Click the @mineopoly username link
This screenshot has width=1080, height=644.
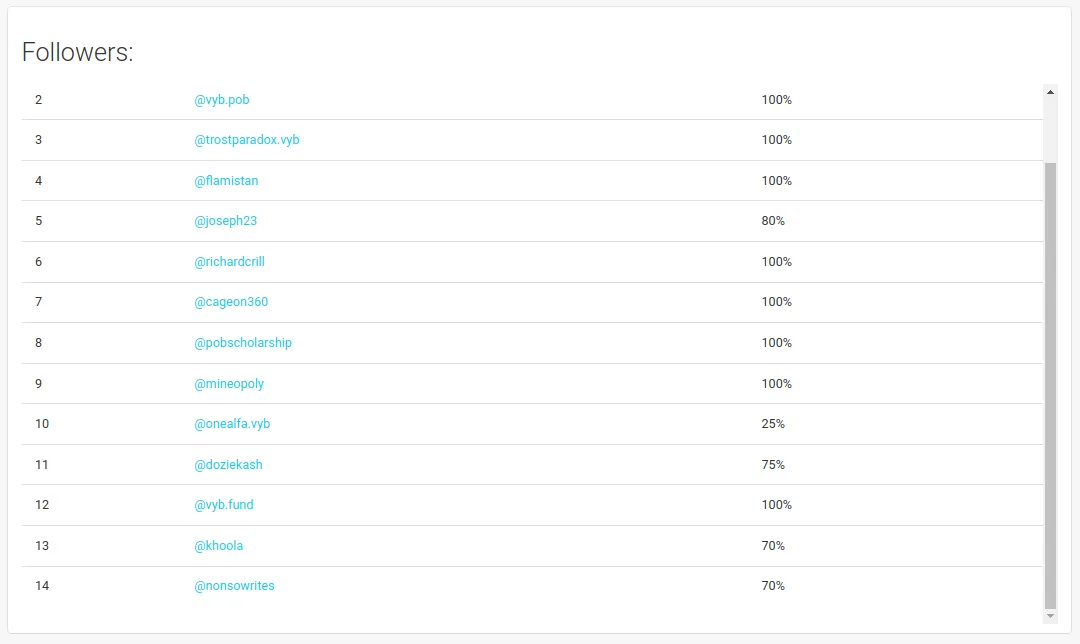(x=229, y=384)
